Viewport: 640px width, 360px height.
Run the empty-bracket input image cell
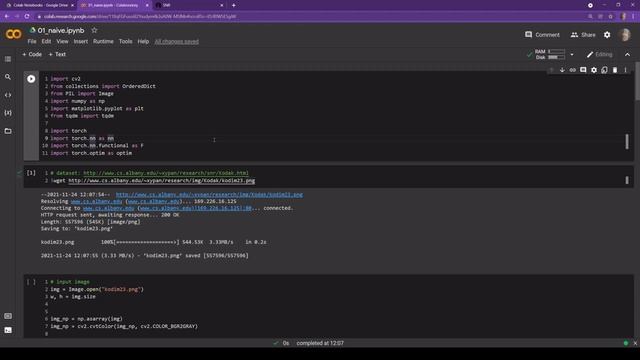tap(31, 282)
